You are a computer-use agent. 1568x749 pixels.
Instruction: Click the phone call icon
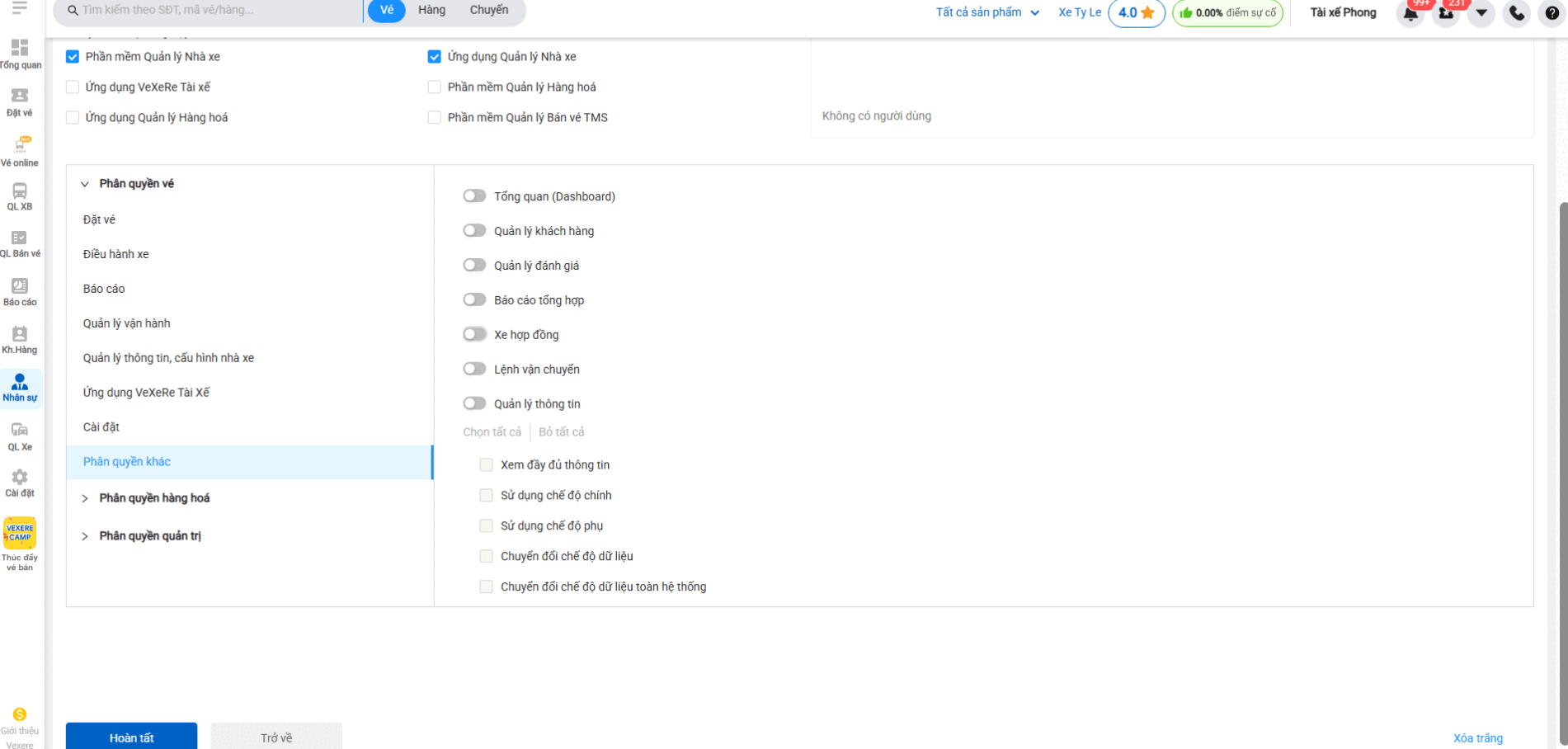coord(1516,13)
